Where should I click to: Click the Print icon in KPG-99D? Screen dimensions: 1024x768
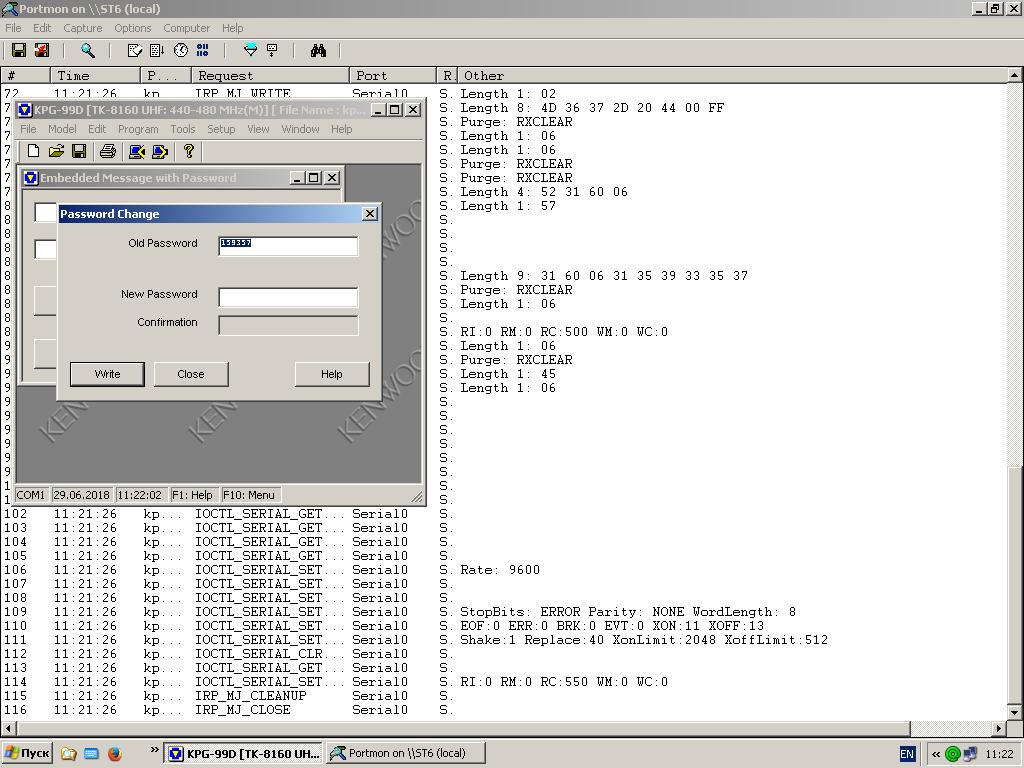pyautogui.click(x=108, y=152)
